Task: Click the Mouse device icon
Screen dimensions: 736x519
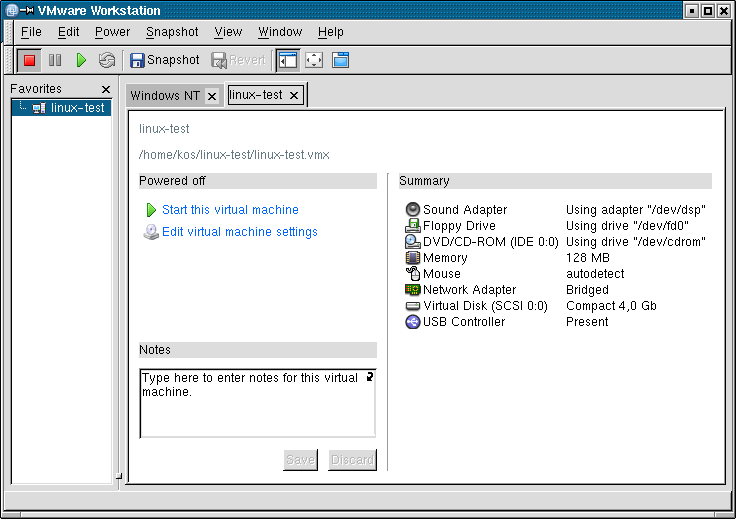Action: pos(413,274)
